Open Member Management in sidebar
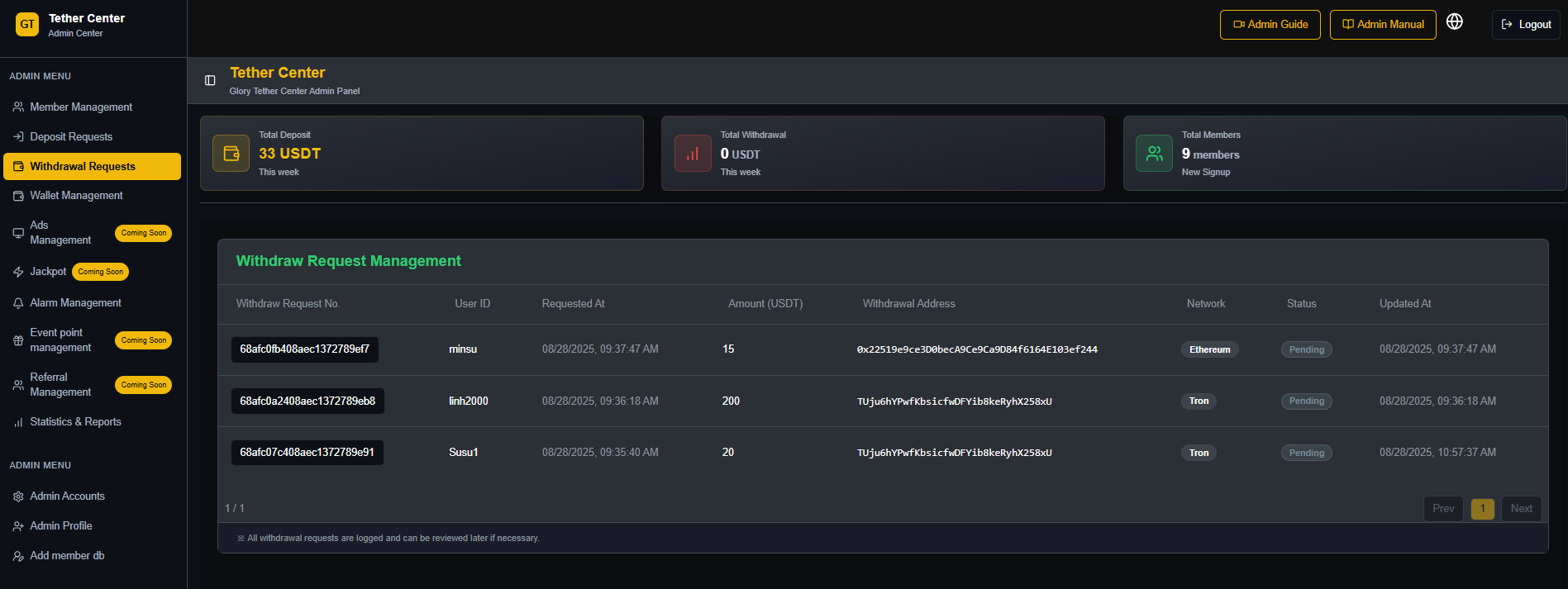This screenshot has width=1568, height=589. pyautogui.click(x=81, y=107)
